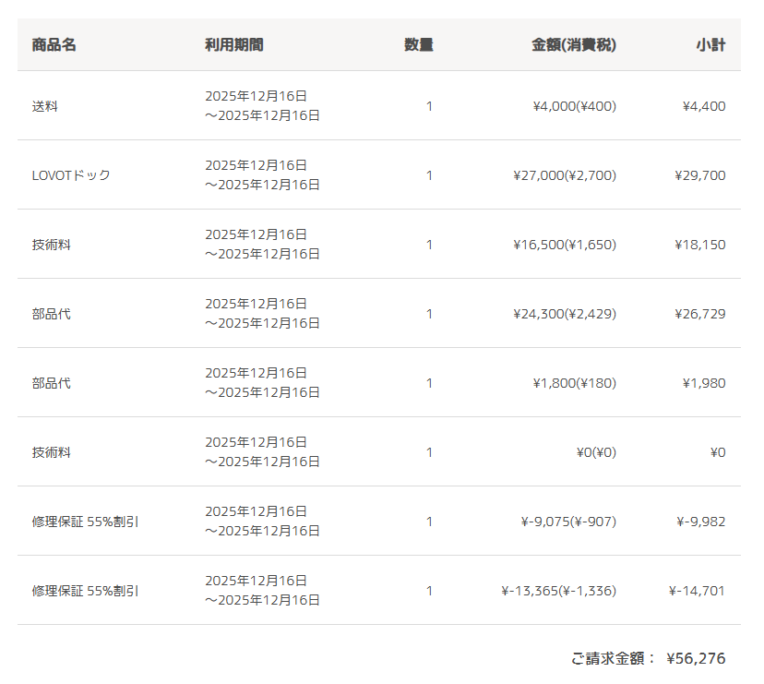This screenshot has width=764, height=684.
Task: Click the ¥4,400 subtotal for 送料
Action: point(703,106)
